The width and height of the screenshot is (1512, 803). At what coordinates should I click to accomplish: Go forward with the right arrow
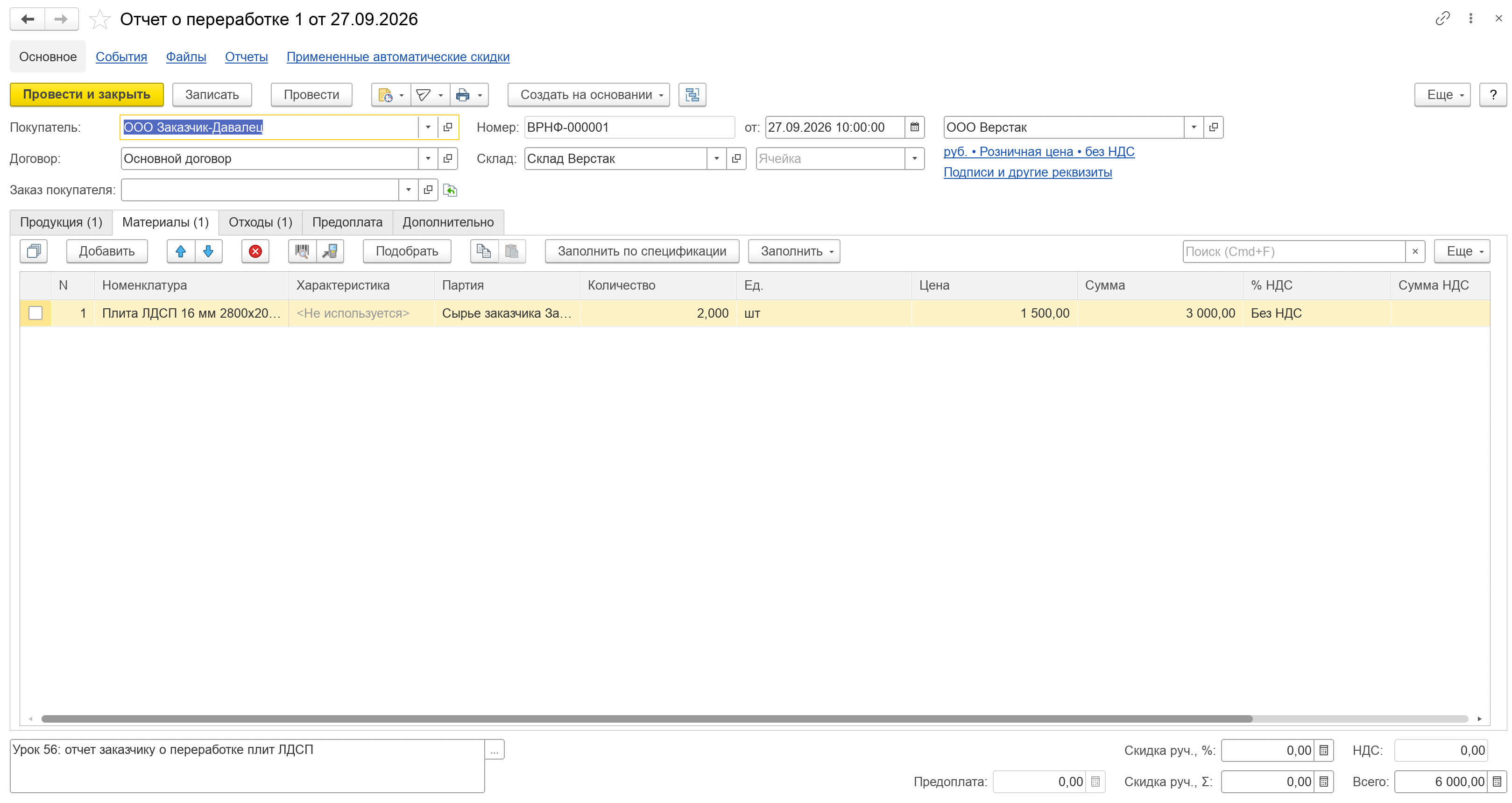point(61,19)
